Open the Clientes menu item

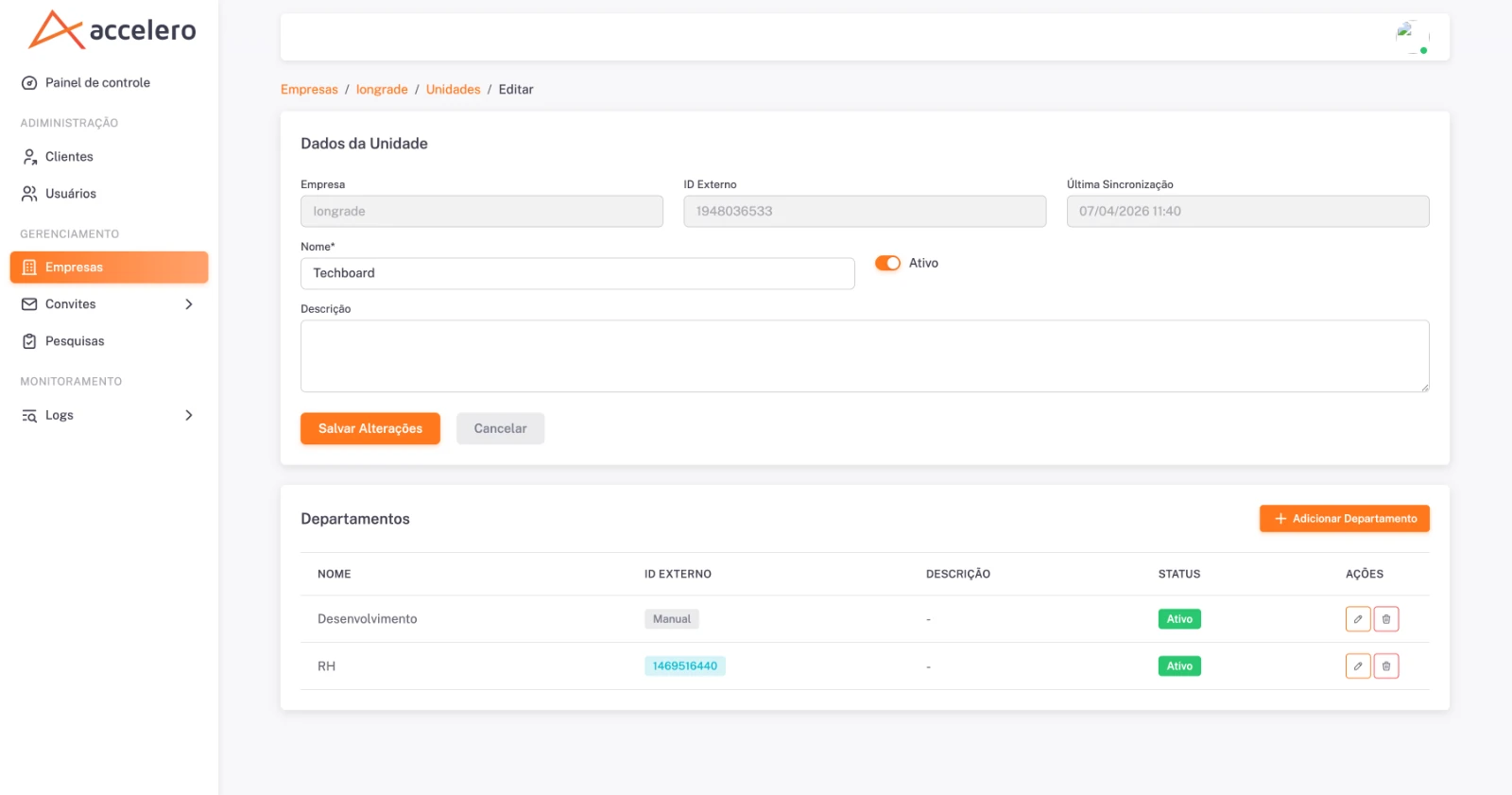pos(109,157)
